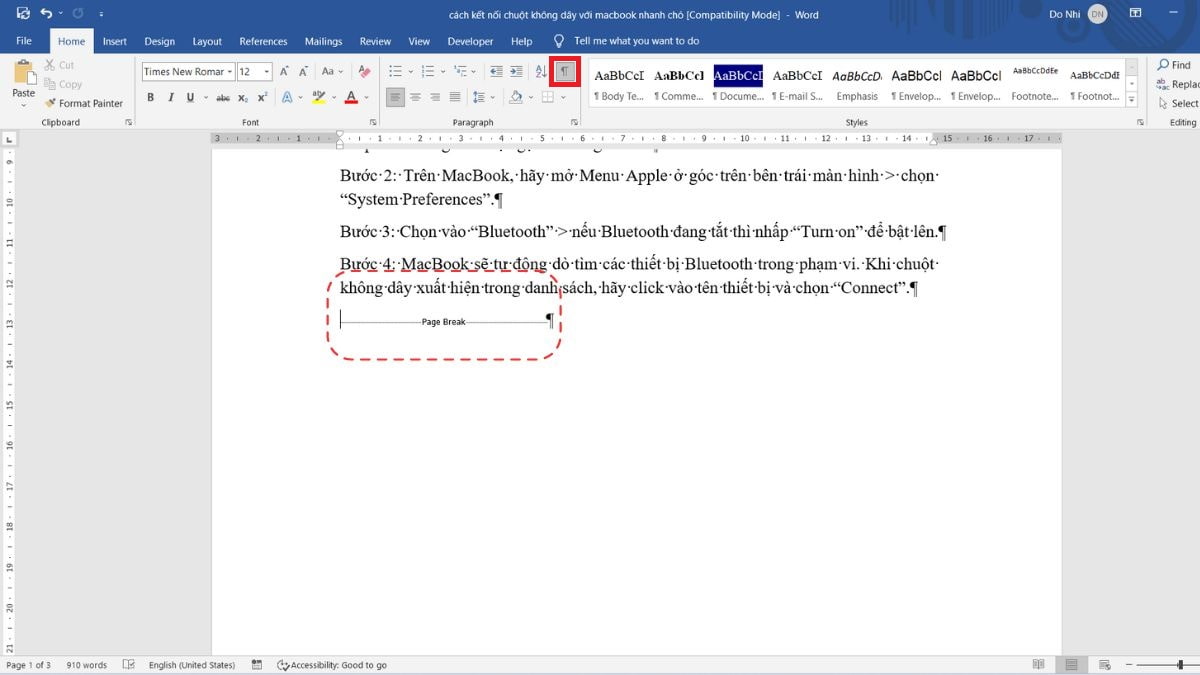Align text left

coord(395,97)
